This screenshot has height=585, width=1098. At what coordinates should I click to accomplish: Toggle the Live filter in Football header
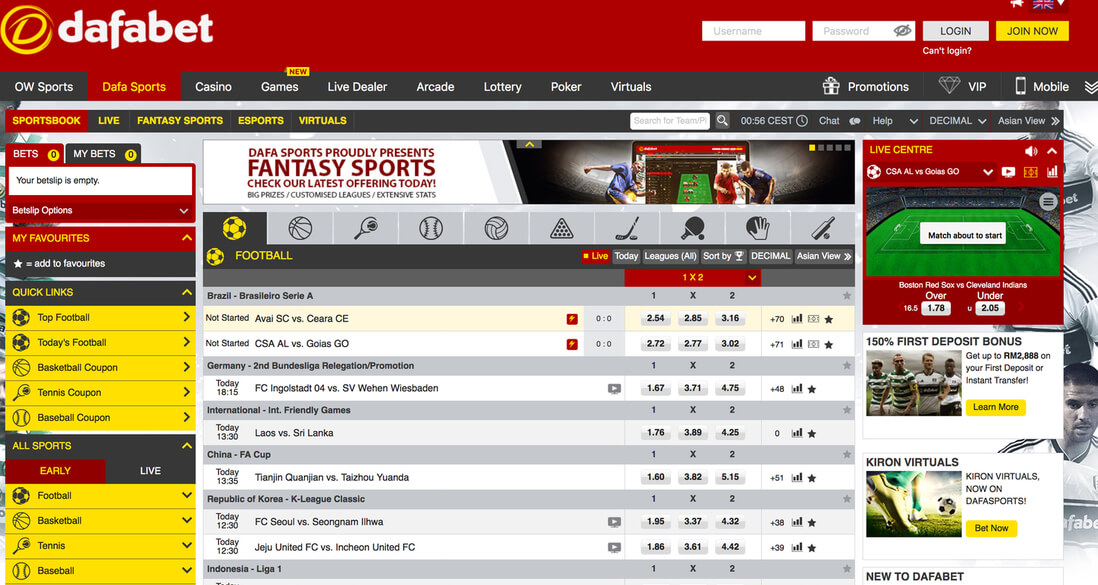pyautogui.click(x=595, y=256)
